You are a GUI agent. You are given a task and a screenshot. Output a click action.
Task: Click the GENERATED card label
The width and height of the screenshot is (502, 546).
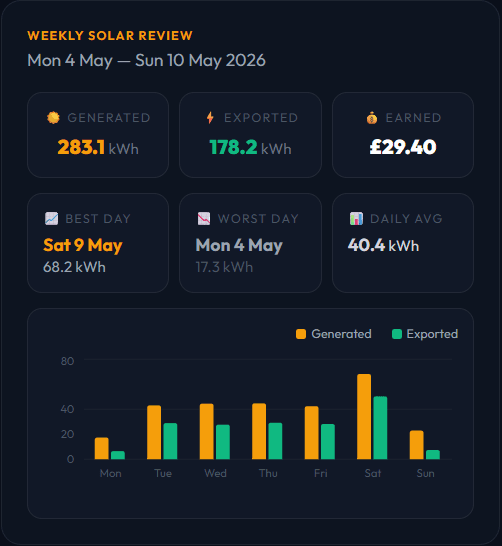pos(109,118)
